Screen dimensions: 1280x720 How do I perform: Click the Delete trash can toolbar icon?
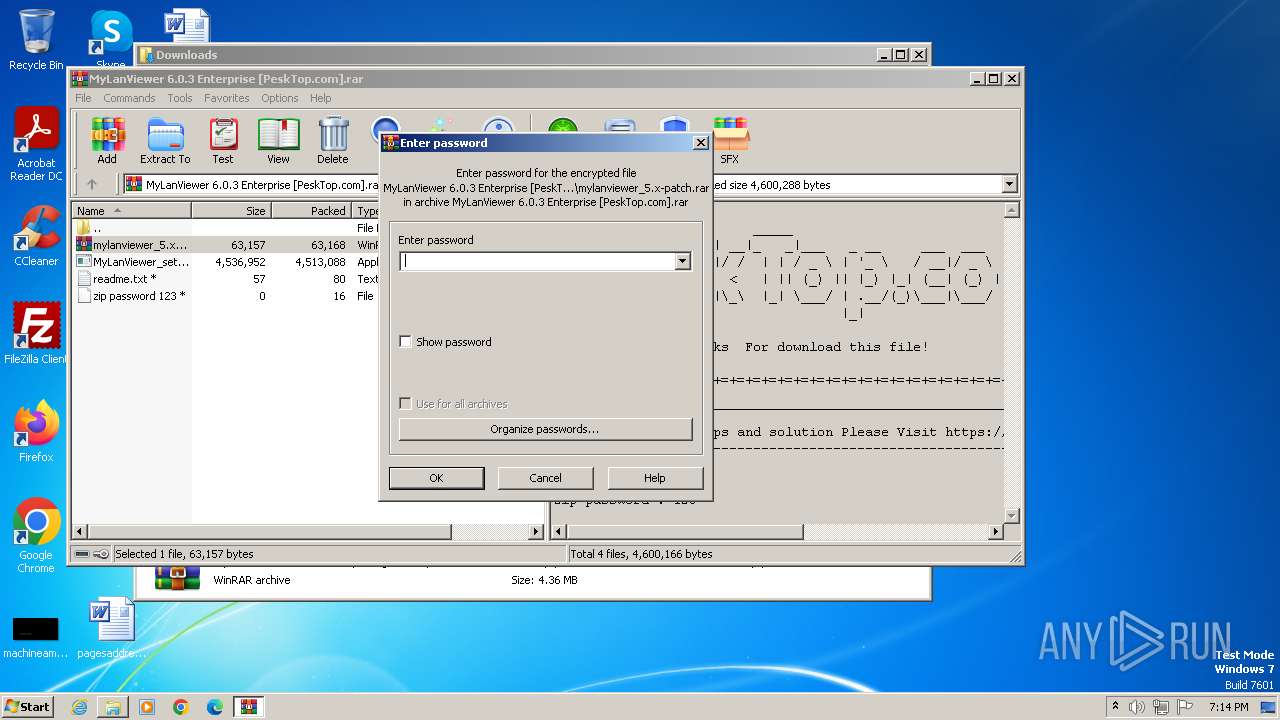(x=333, y=140)
